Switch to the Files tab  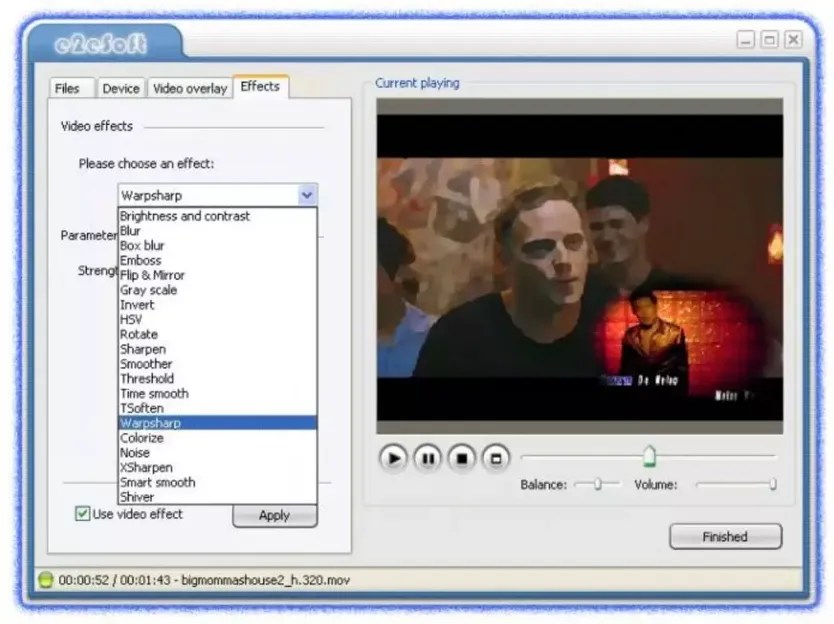(x=70, y=88)
